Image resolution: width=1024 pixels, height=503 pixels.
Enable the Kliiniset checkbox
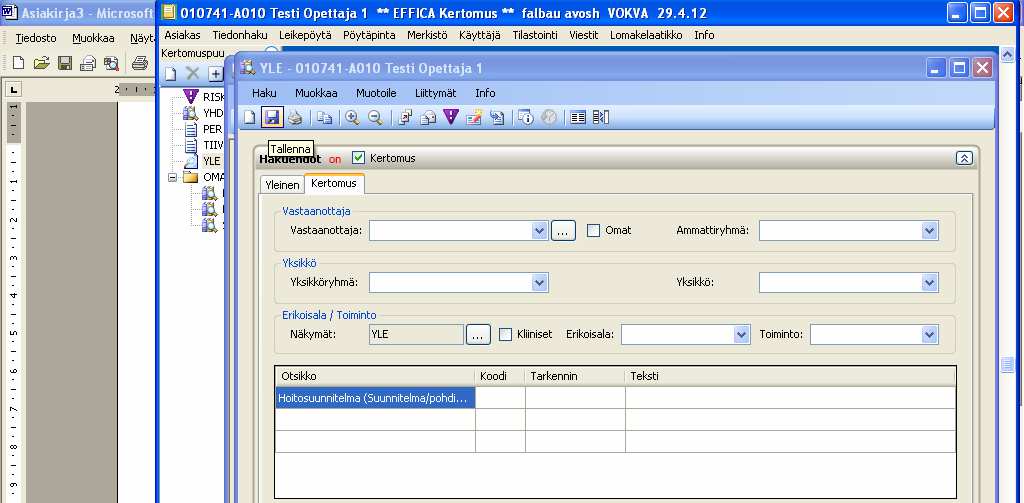505,334
